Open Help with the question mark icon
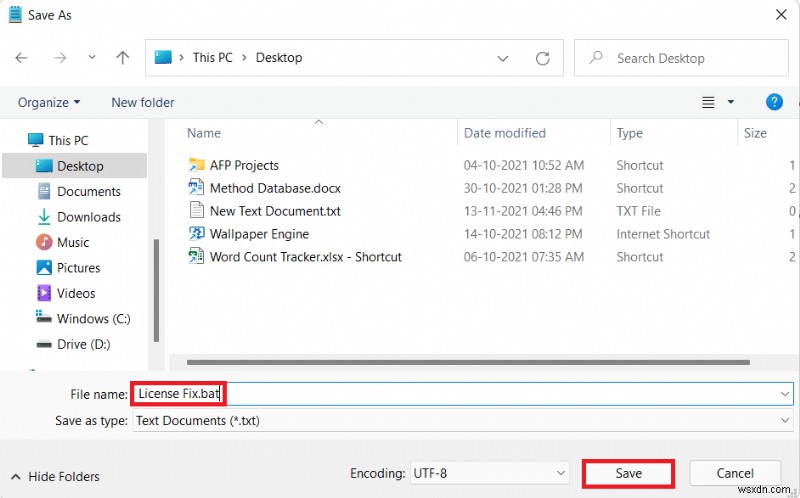The height and width of the screenshot is (498, 800). (x=774, y=102)
